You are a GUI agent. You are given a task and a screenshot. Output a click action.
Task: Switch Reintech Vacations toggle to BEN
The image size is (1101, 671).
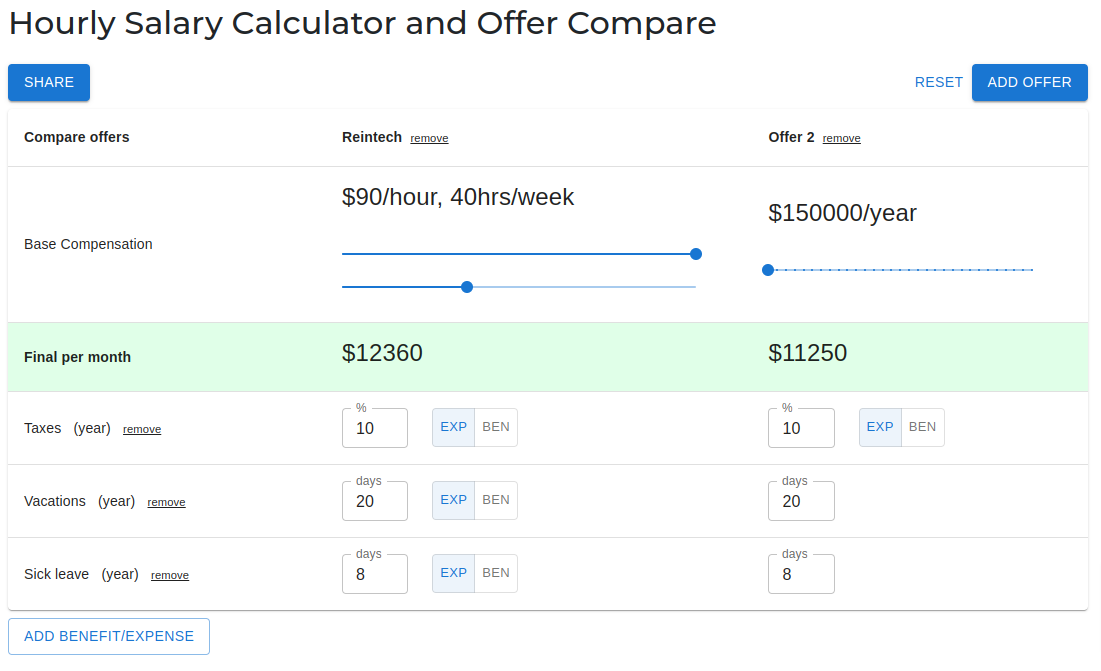coord(495,500)
